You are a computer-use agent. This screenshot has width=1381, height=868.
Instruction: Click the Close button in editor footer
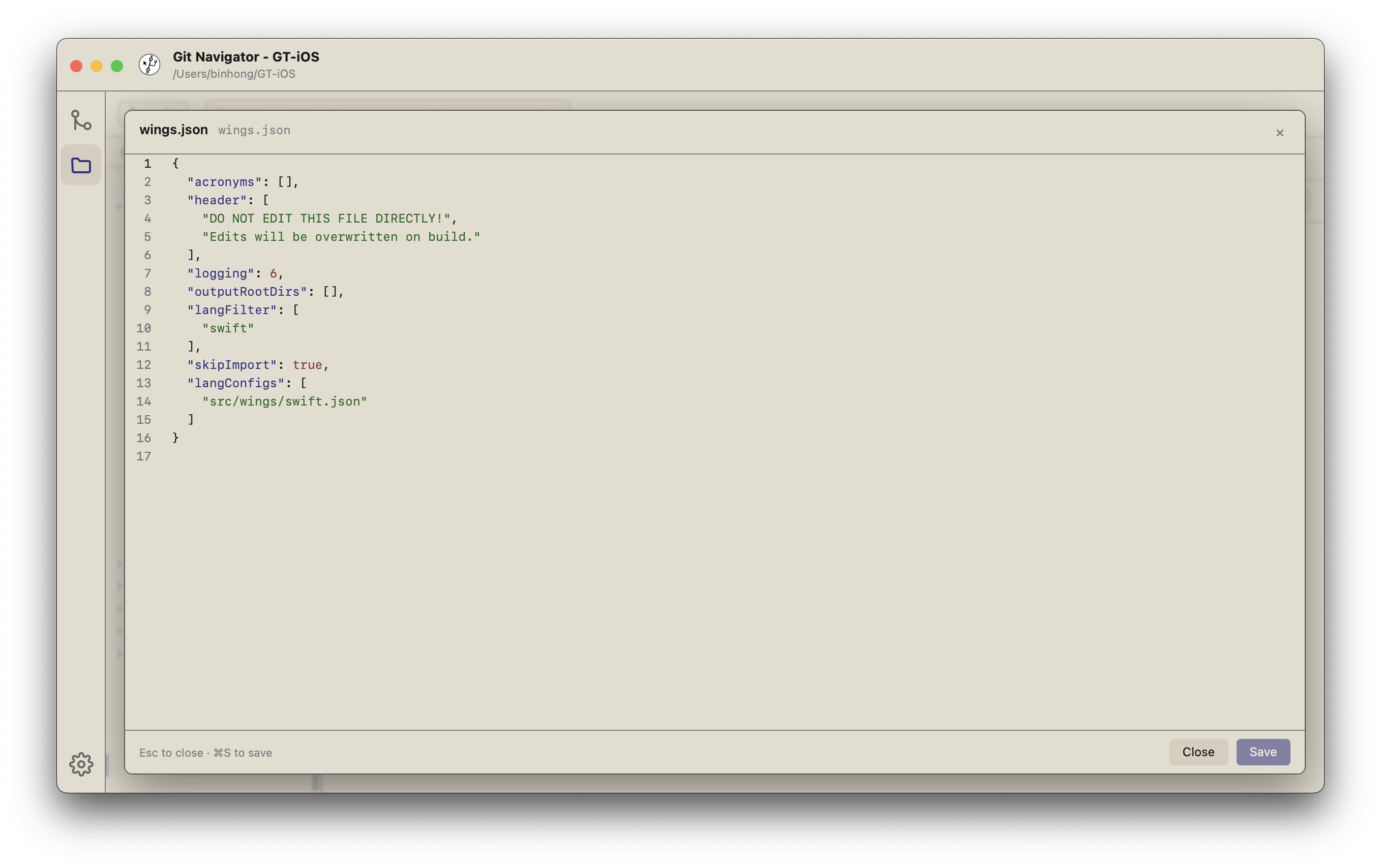click(x=1198, y=752)
